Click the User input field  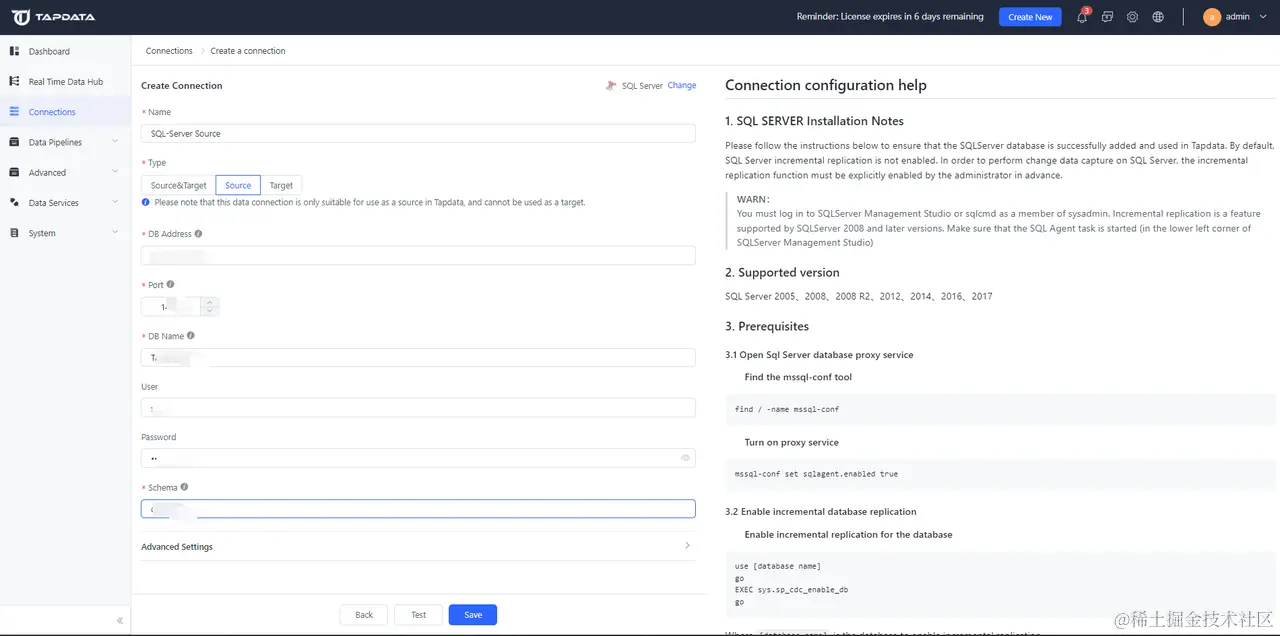tap(418, 407)
